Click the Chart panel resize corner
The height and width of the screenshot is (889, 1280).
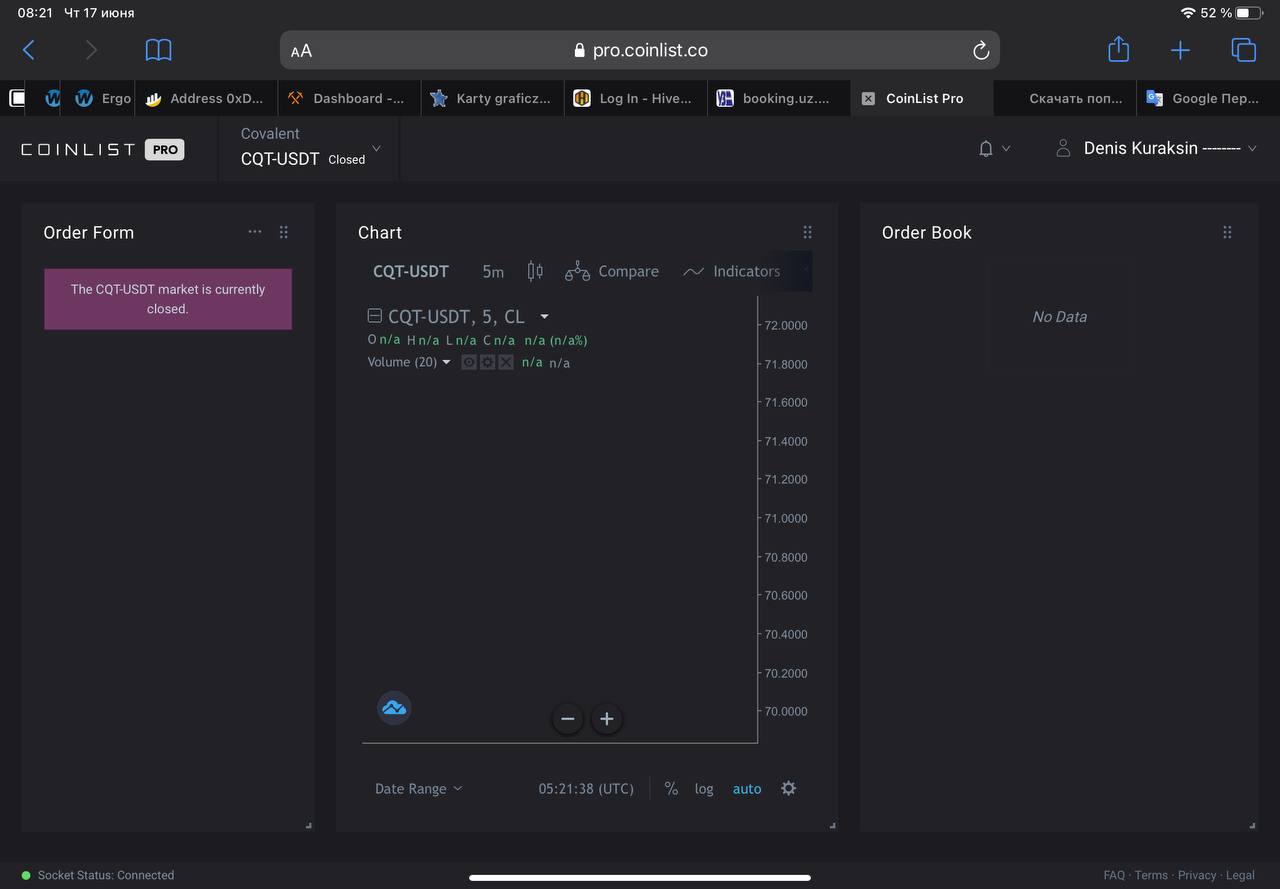click(x=832, y=825)
